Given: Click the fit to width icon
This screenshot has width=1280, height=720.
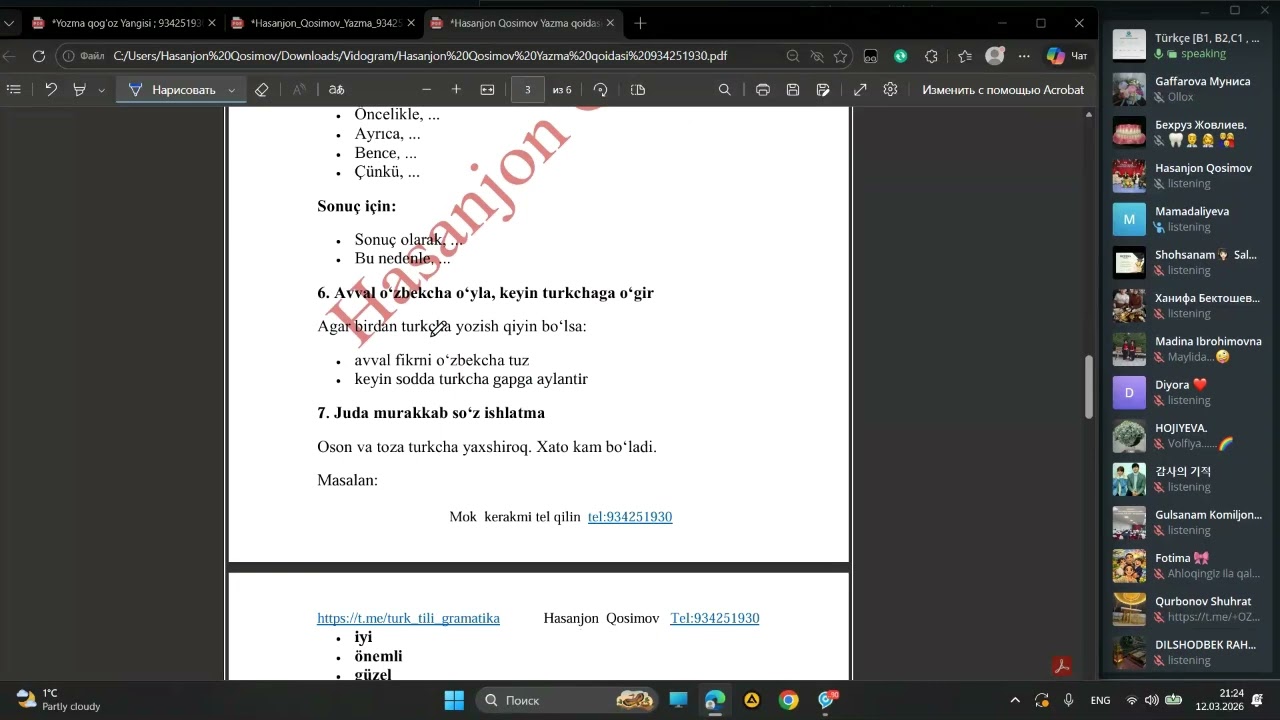Looking at the screenshot, I should coord(487,90).
